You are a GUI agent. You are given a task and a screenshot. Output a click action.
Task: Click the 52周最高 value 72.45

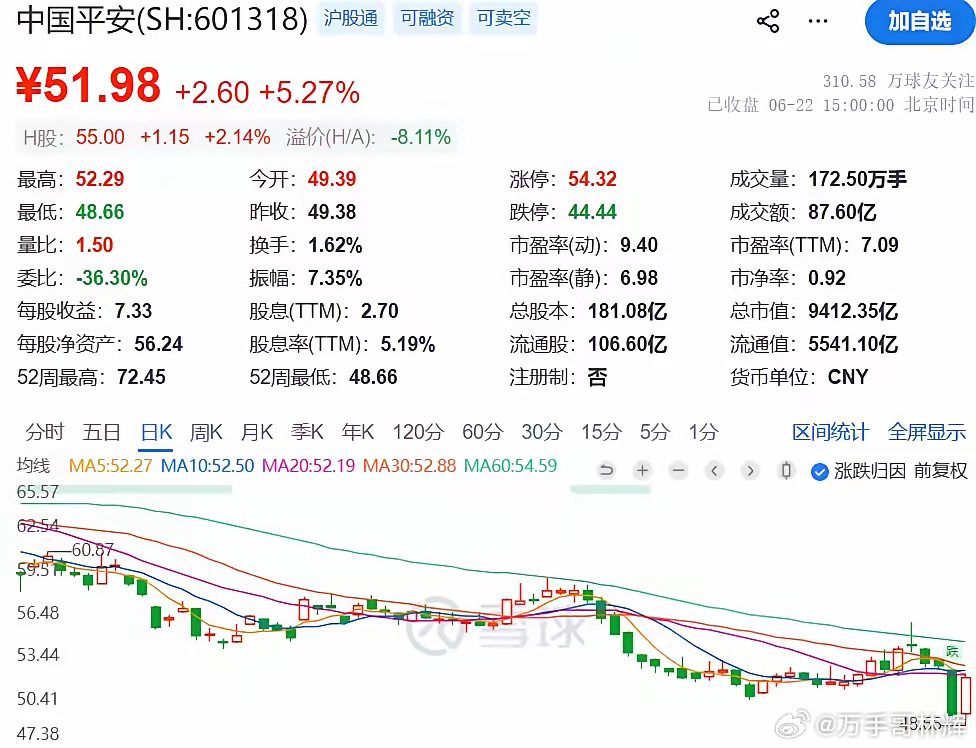tap(141, 377)
